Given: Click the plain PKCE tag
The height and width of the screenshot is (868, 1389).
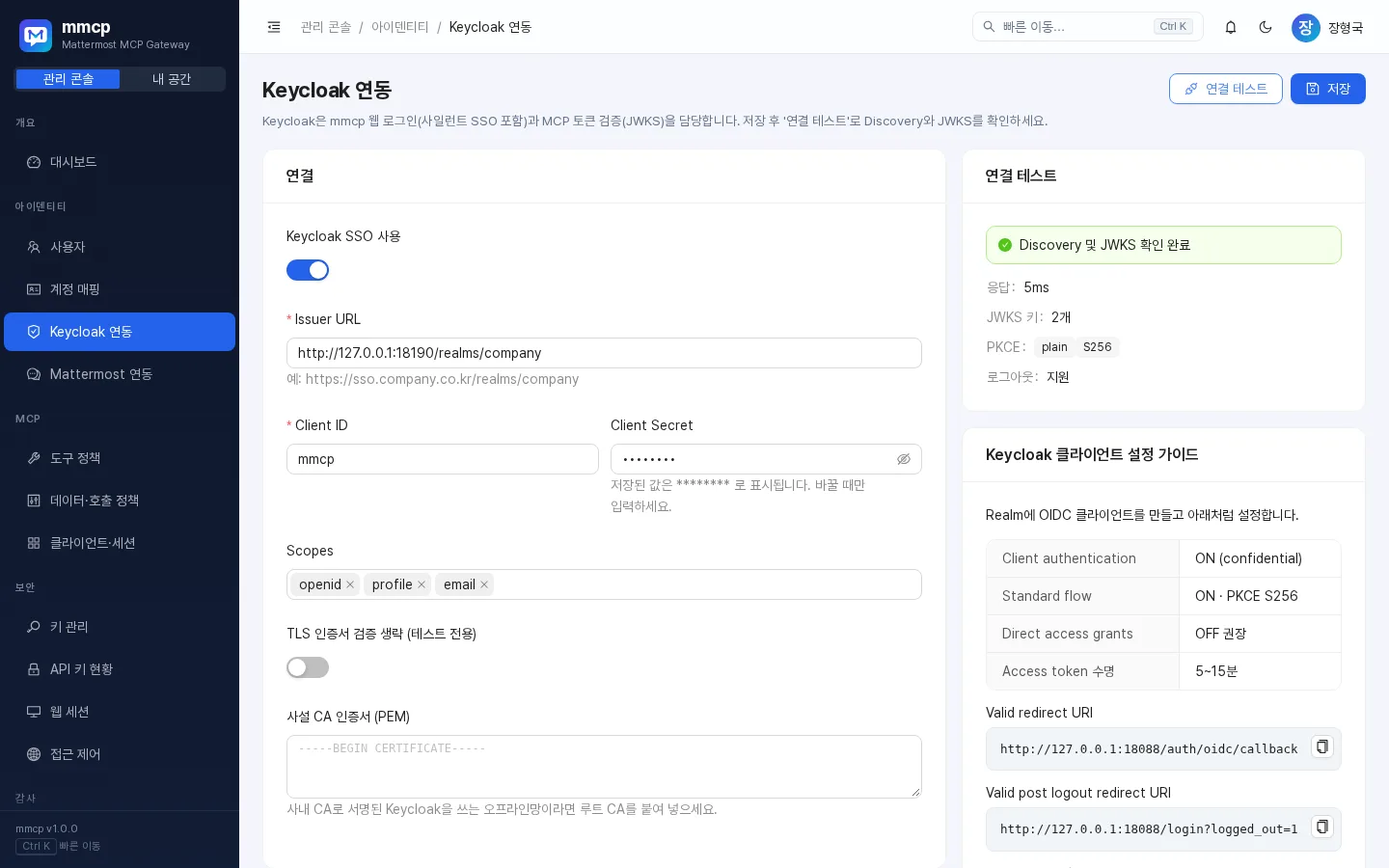Looking at the screenshot, I should (x=1054, y=347).
